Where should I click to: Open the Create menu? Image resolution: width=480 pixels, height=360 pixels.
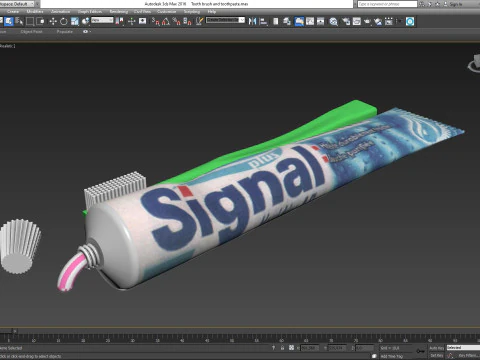click(13, 12)
